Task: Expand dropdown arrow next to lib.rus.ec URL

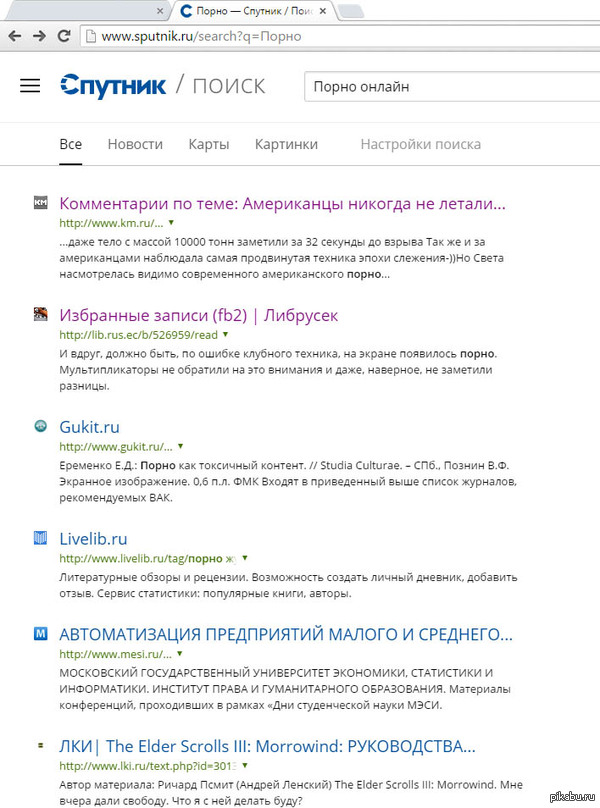Action: (225, 334)
